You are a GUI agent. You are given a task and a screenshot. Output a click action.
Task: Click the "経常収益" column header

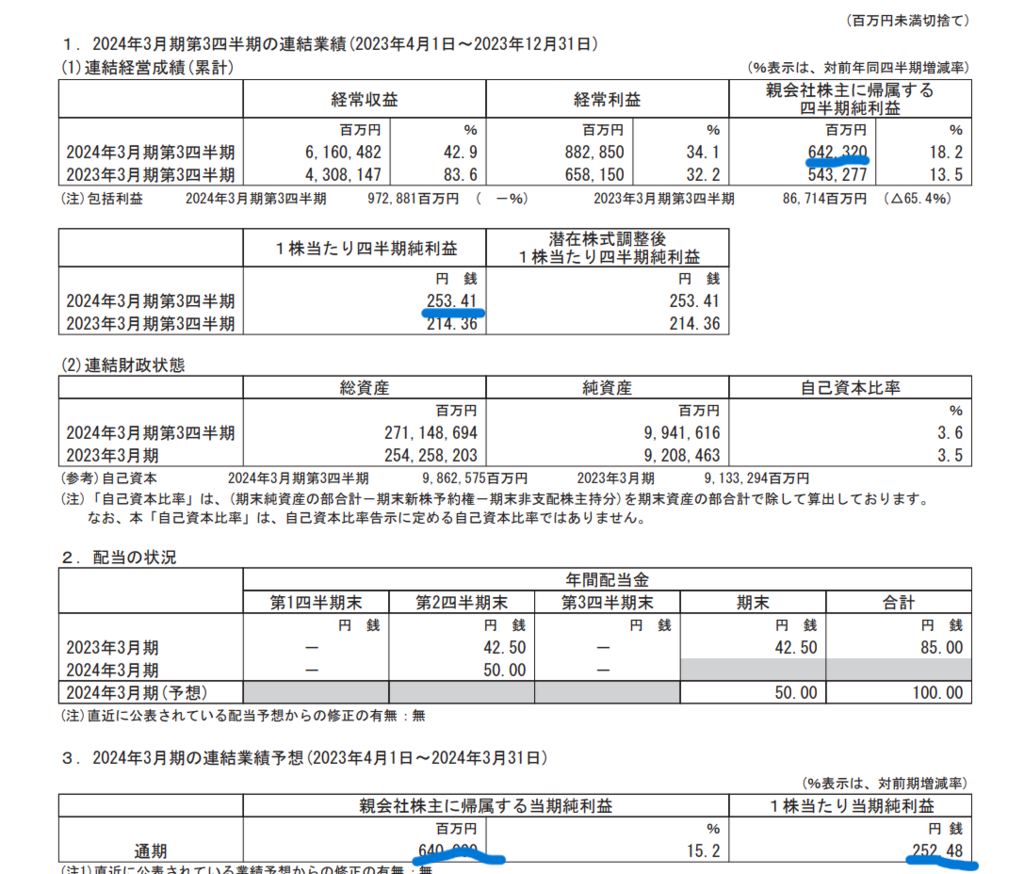(364, 99)
